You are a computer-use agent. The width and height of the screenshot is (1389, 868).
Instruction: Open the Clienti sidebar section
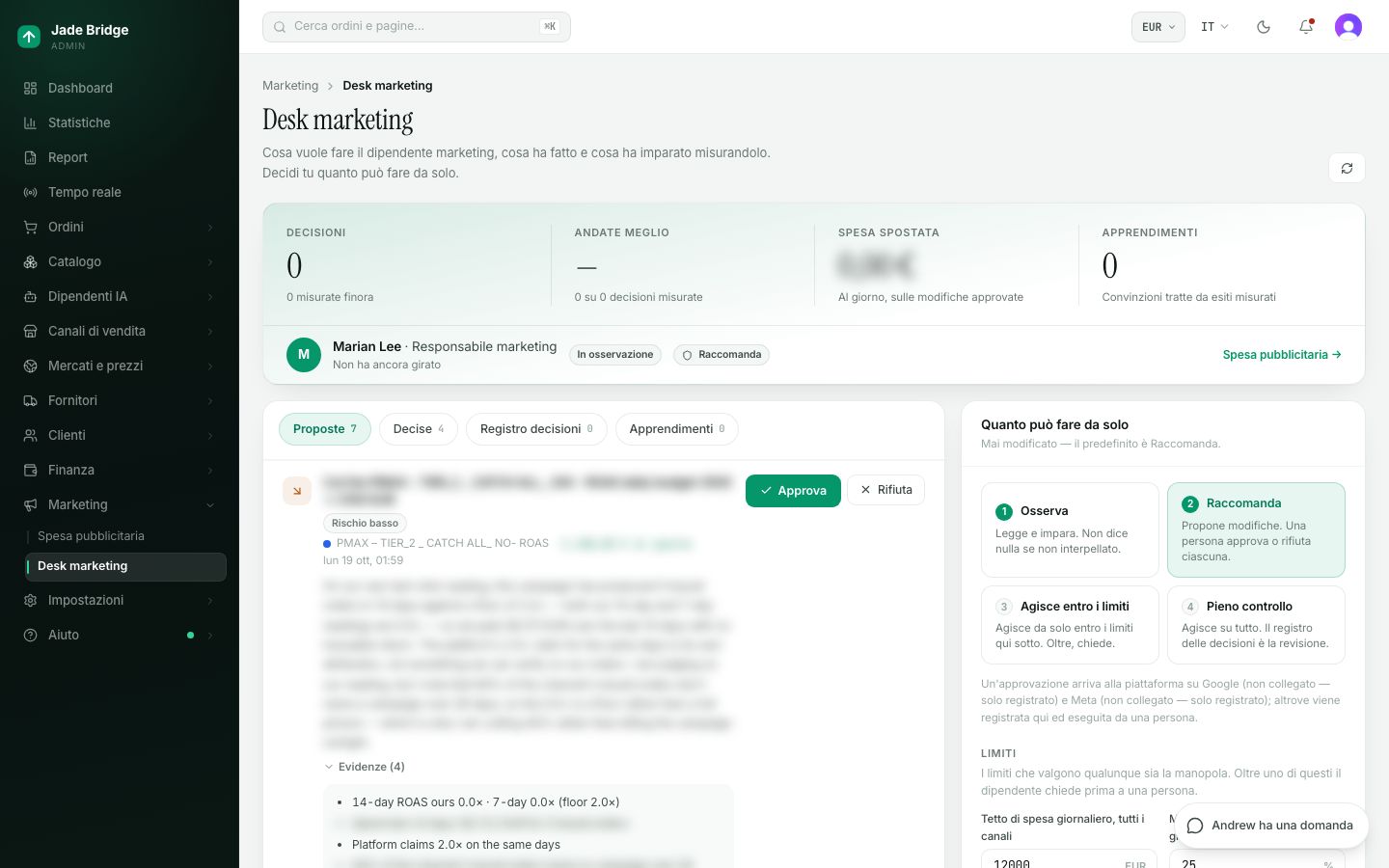pos(120,435)
